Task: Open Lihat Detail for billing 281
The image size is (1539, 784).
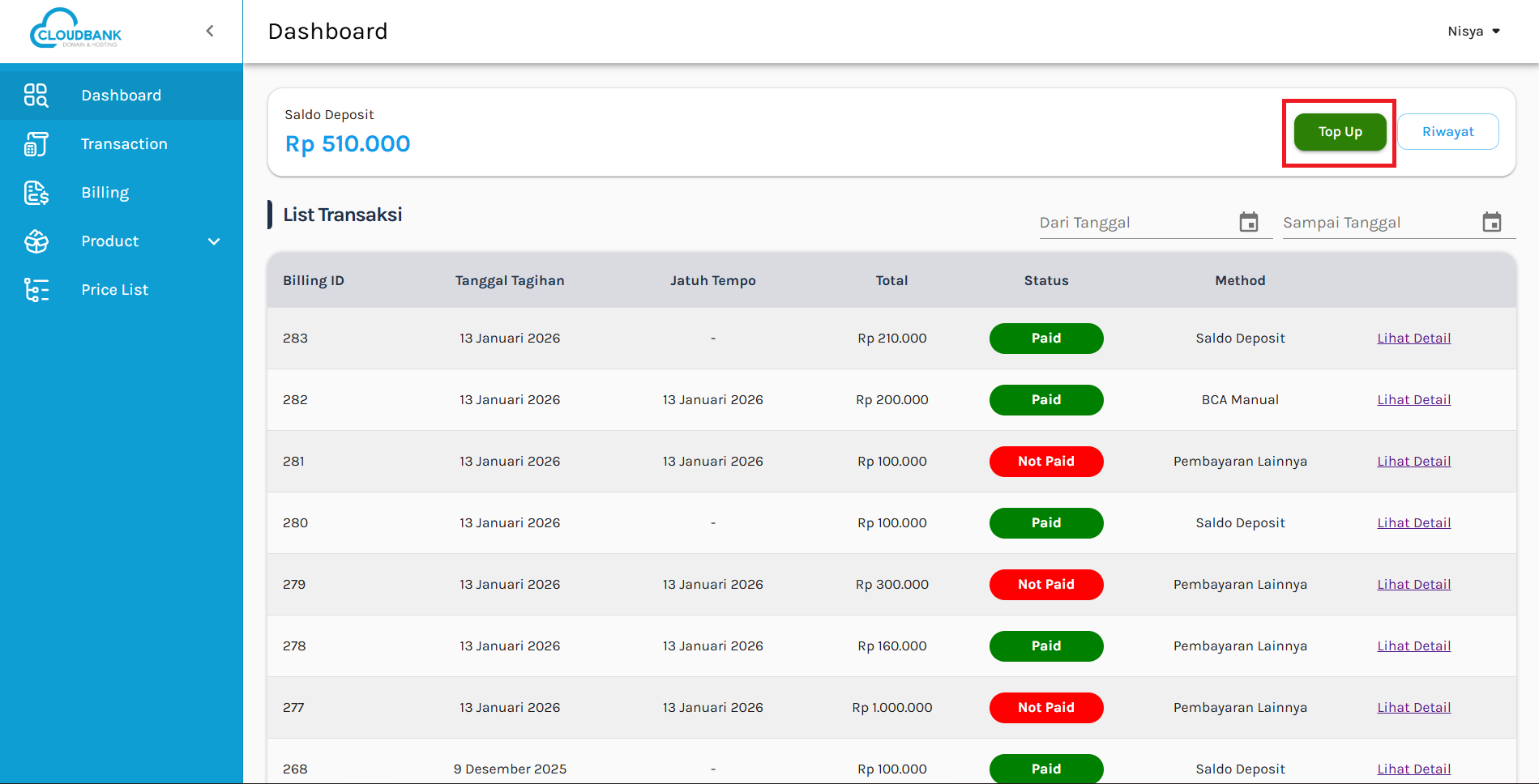Action: (x=1413, y=462)
